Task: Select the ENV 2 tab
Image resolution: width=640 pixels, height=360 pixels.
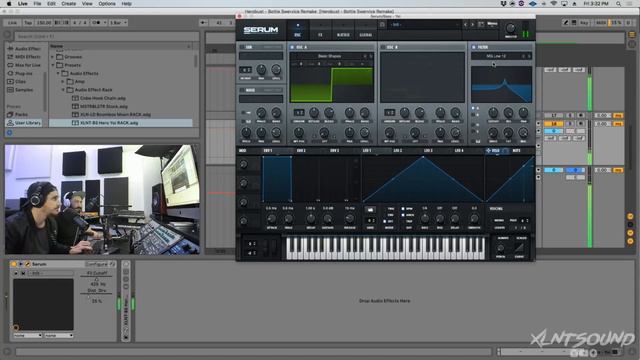Action: point(301,151)
